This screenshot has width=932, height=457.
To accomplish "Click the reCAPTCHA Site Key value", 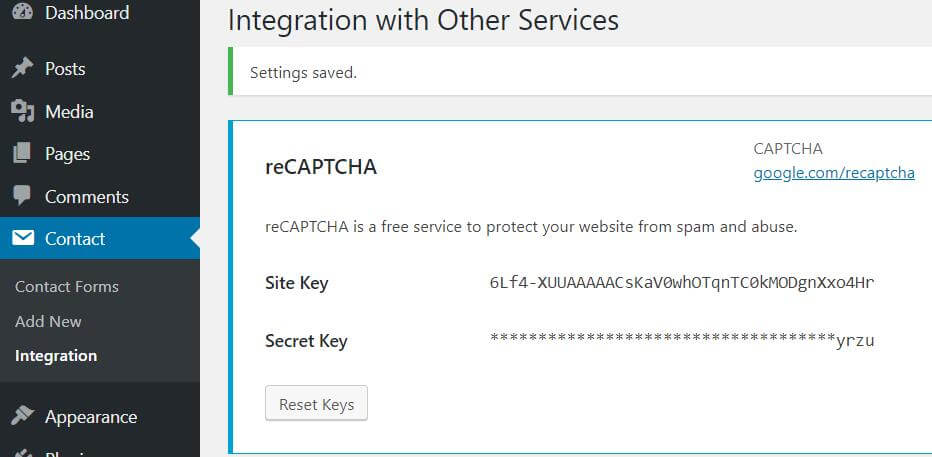I will [x=682, y=283].
